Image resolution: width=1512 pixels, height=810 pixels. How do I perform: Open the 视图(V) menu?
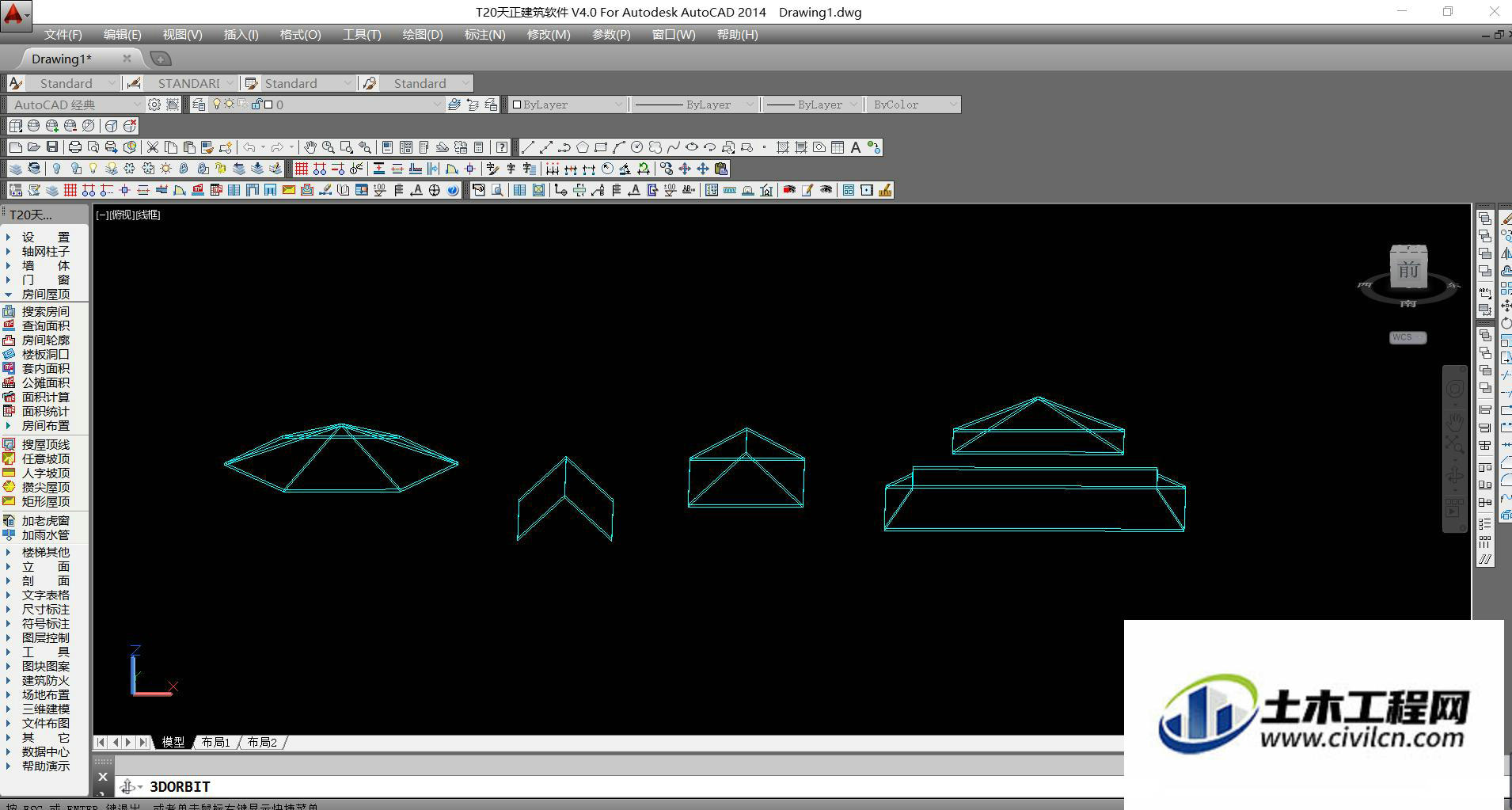point(182,35)
